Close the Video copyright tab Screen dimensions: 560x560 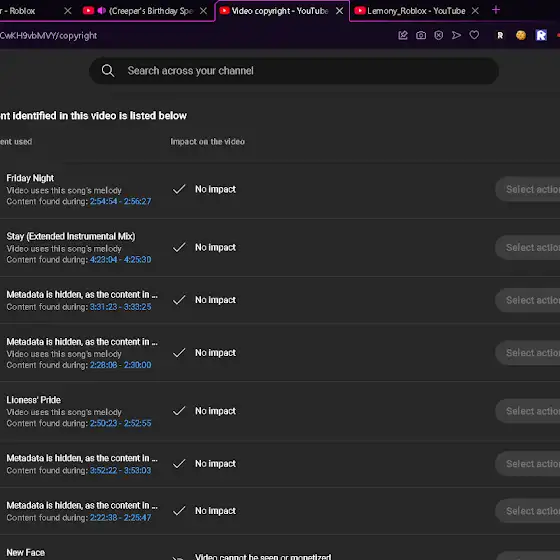339,11
